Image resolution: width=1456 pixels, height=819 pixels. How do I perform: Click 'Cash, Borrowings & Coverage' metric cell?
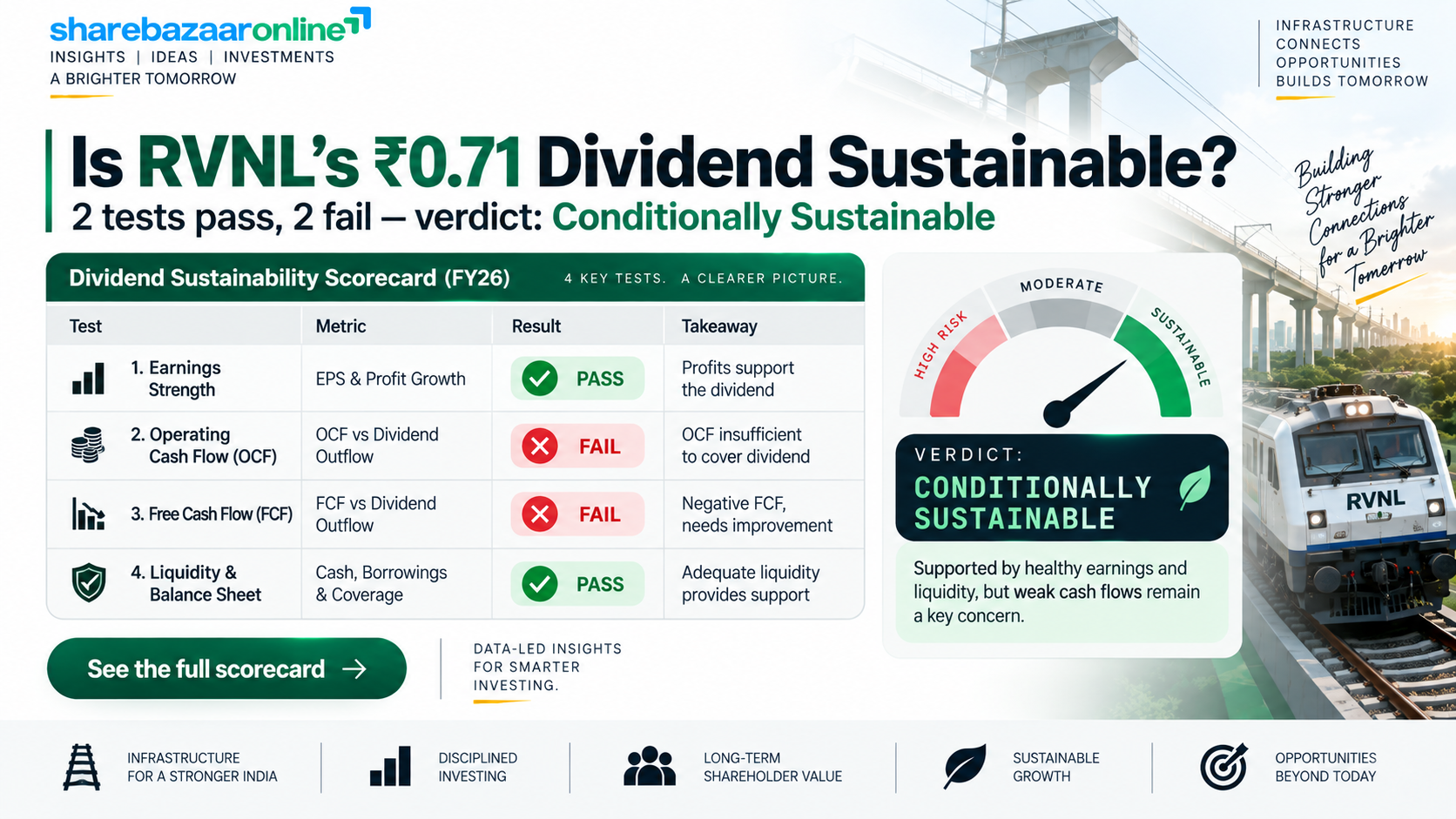[x=381, y=584]
